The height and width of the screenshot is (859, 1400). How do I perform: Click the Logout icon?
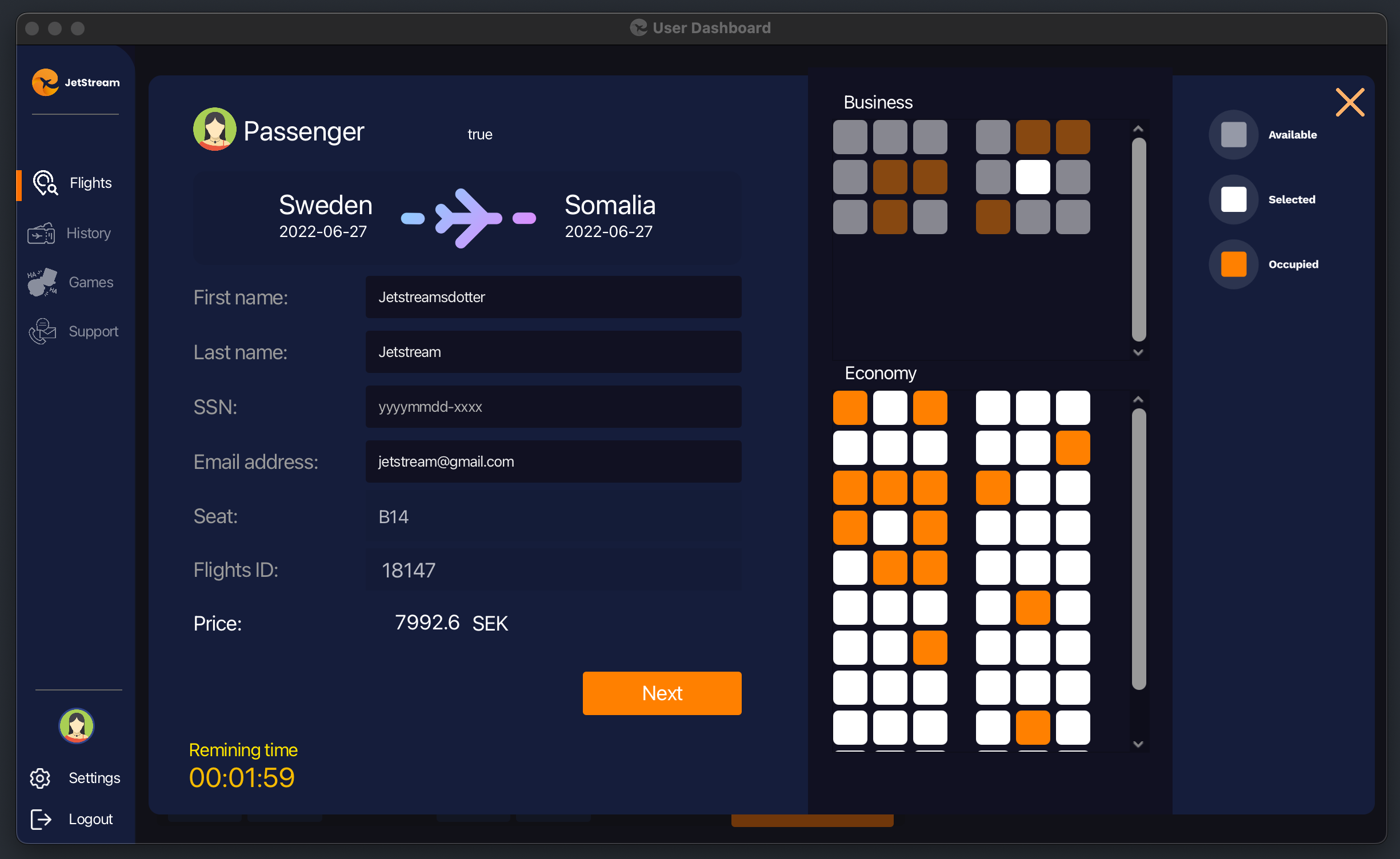(41, 819)
